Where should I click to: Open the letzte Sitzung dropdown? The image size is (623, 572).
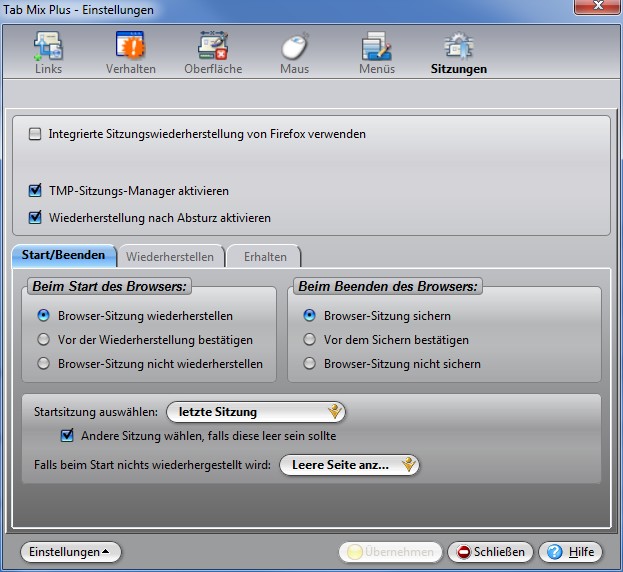[x=256, y=412]
